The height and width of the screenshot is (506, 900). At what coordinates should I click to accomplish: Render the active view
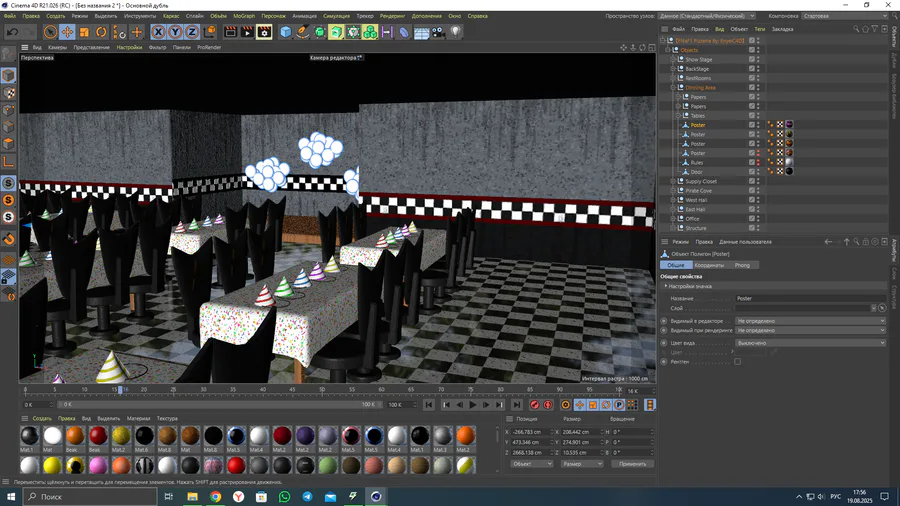[230, 32]
